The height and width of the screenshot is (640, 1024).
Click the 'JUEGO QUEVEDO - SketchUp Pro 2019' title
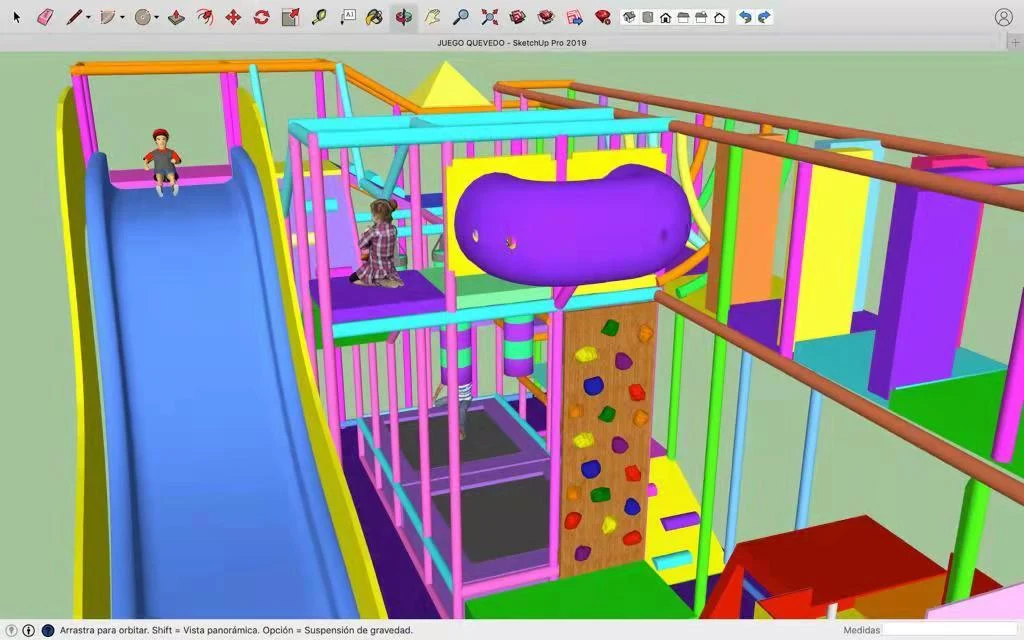tap(511, 43)
